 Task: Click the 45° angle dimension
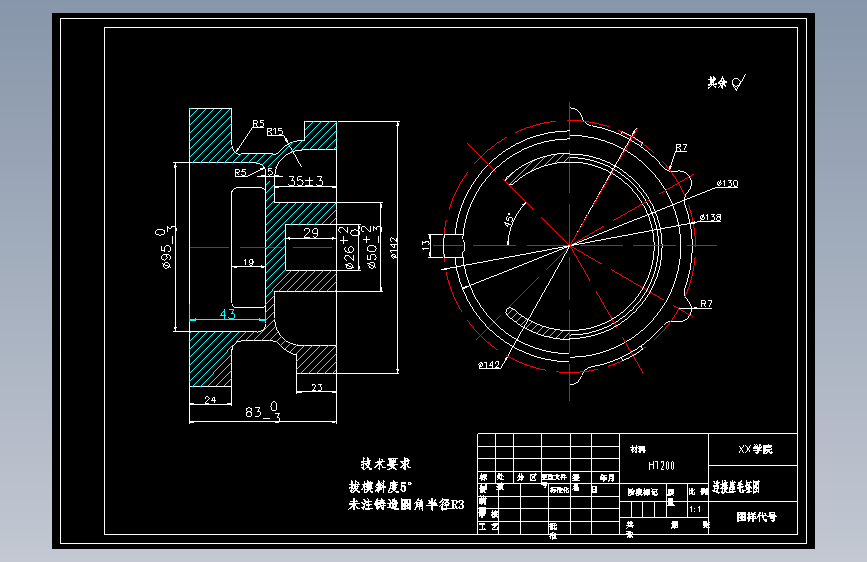coord(509,220)
